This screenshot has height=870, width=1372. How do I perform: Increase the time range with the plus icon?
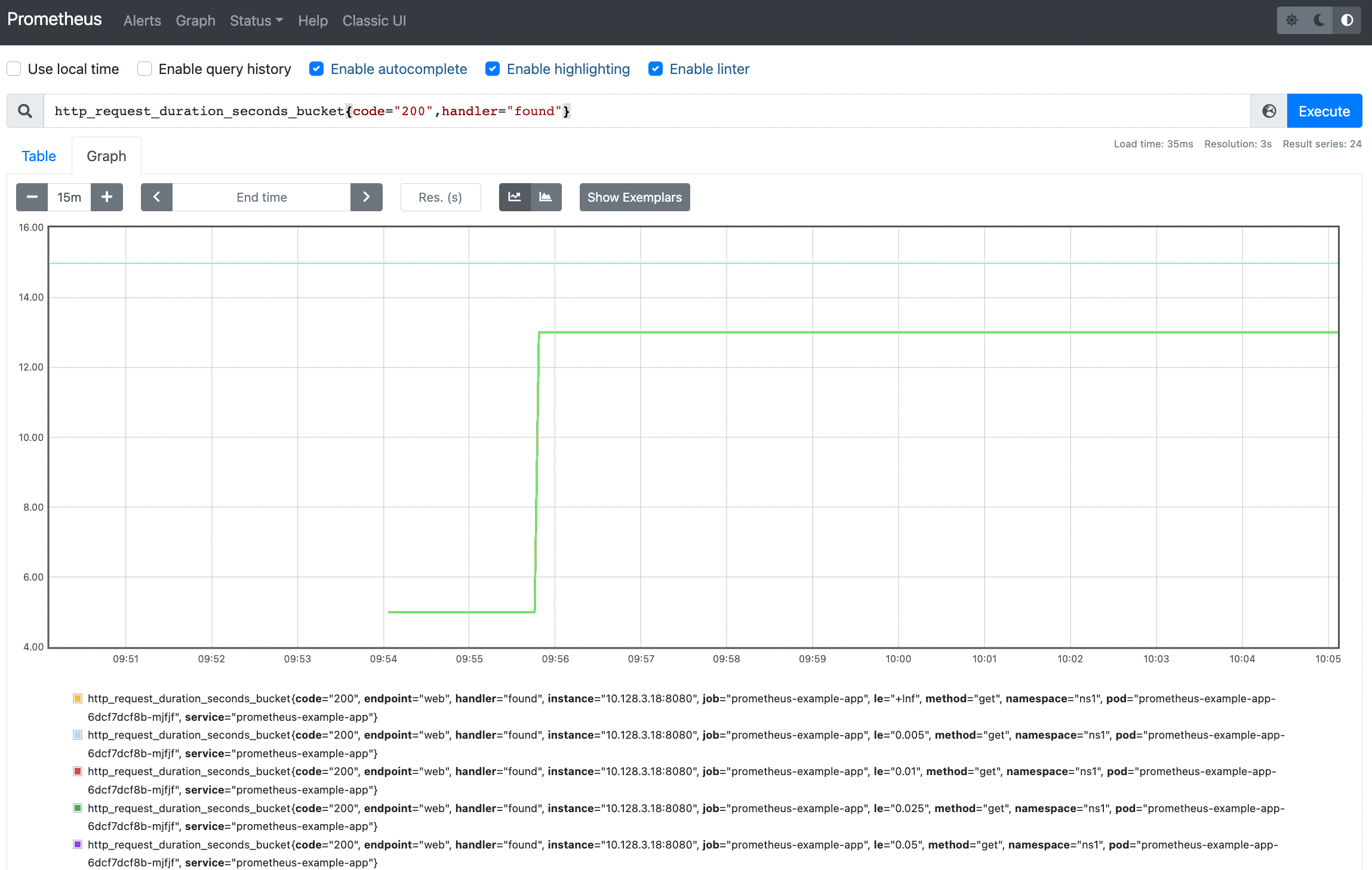(x=107, y=198)
